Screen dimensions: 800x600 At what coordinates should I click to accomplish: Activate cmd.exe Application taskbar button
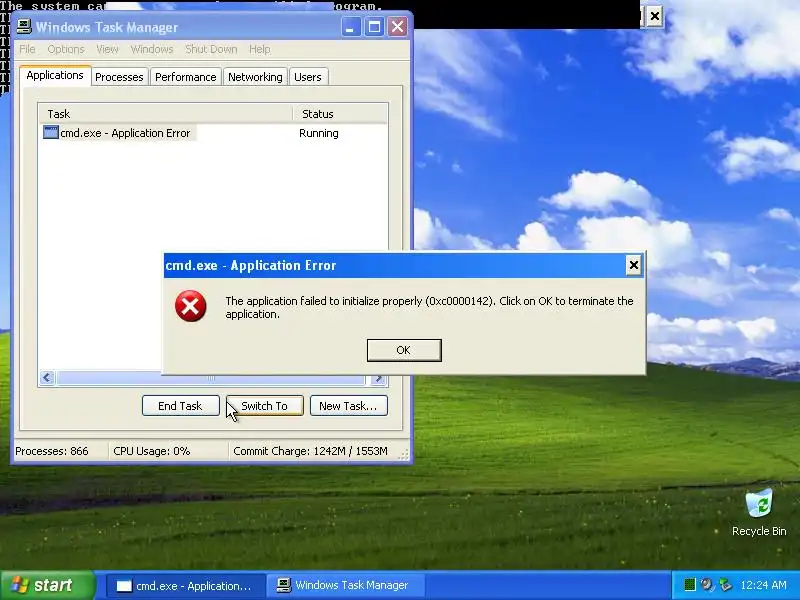[186, 586]
